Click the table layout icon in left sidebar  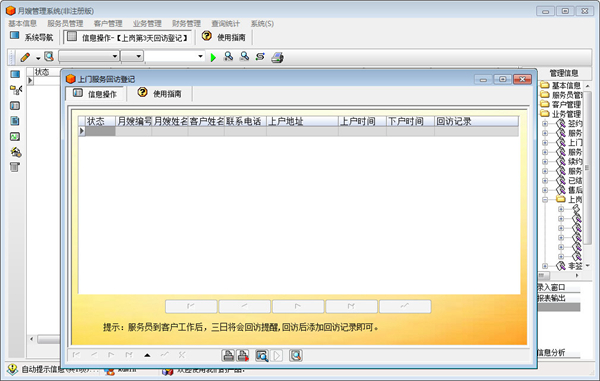click(x=15, y=106)
